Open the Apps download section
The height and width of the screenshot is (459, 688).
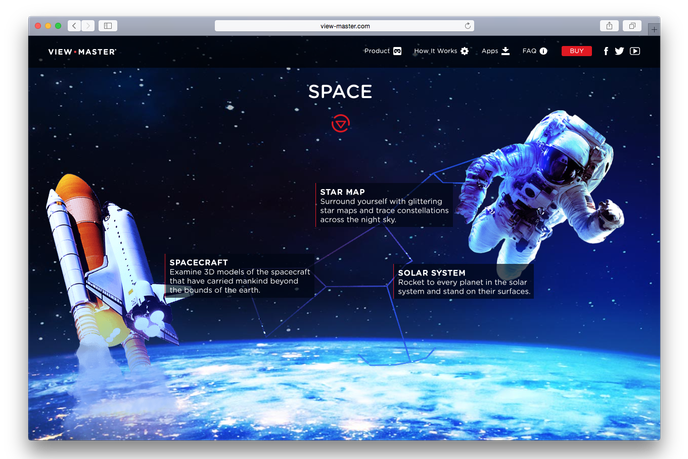495,51
